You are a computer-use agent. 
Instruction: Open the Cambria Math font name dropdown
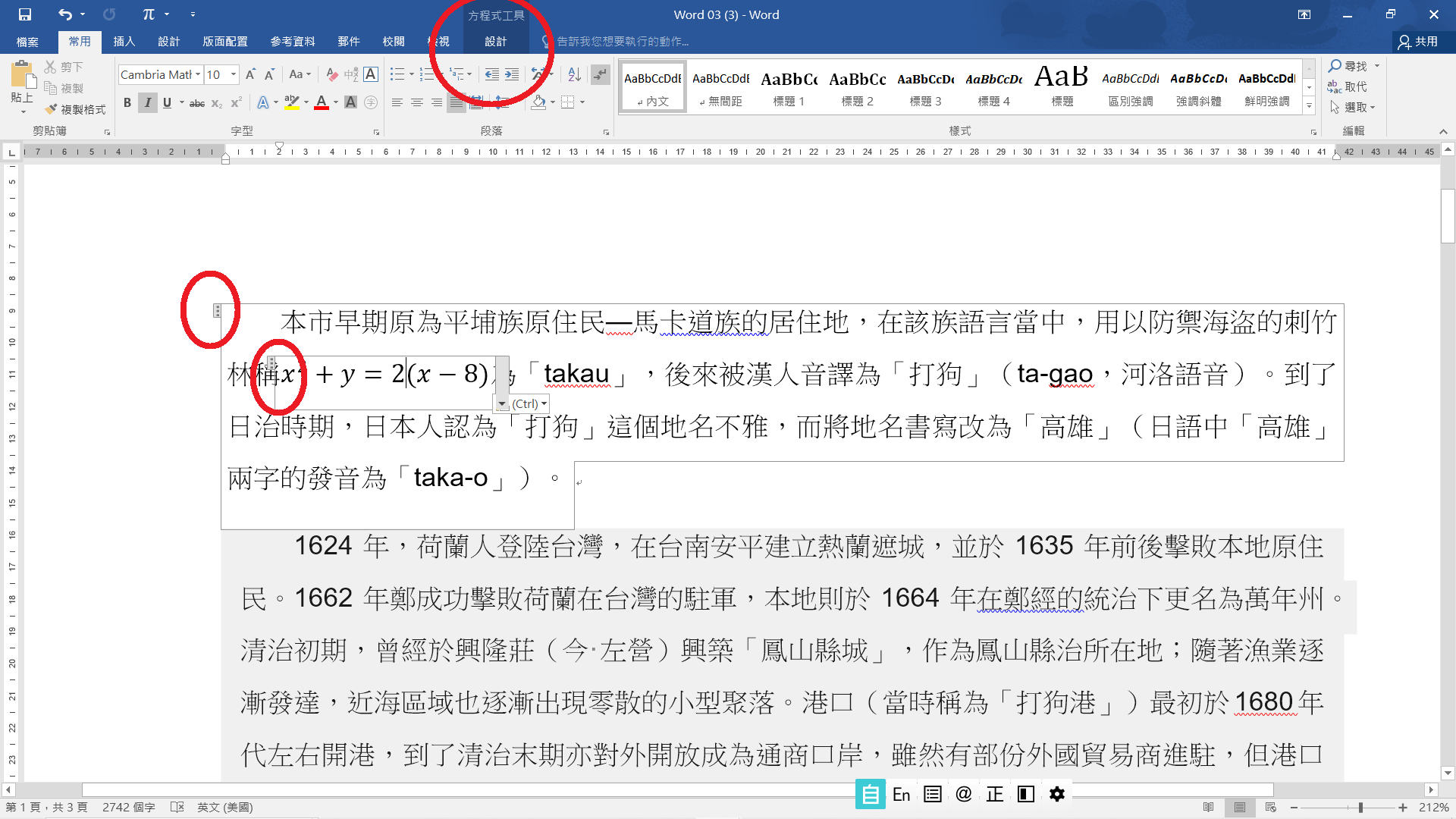point(198,74)
